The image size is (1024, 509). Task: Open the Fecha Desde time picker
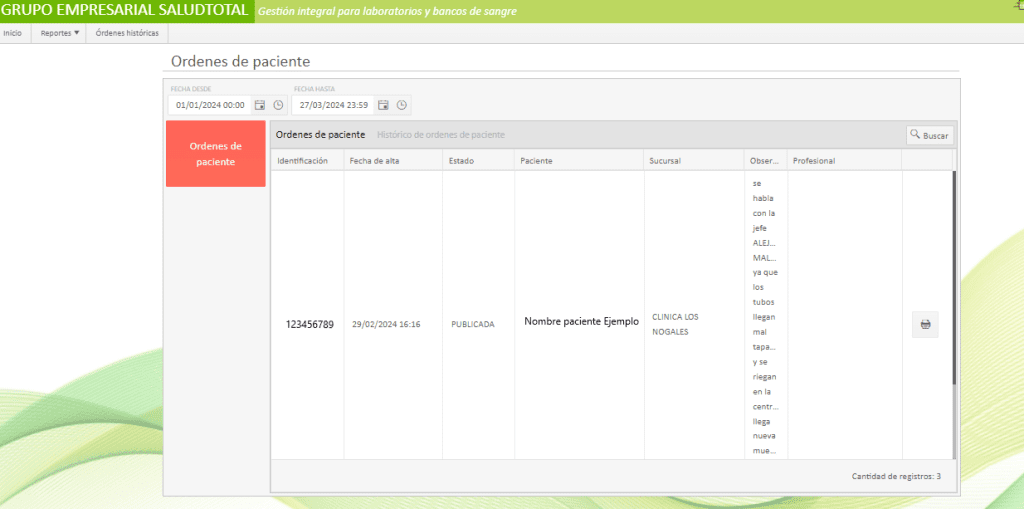(x=278, y=105)
